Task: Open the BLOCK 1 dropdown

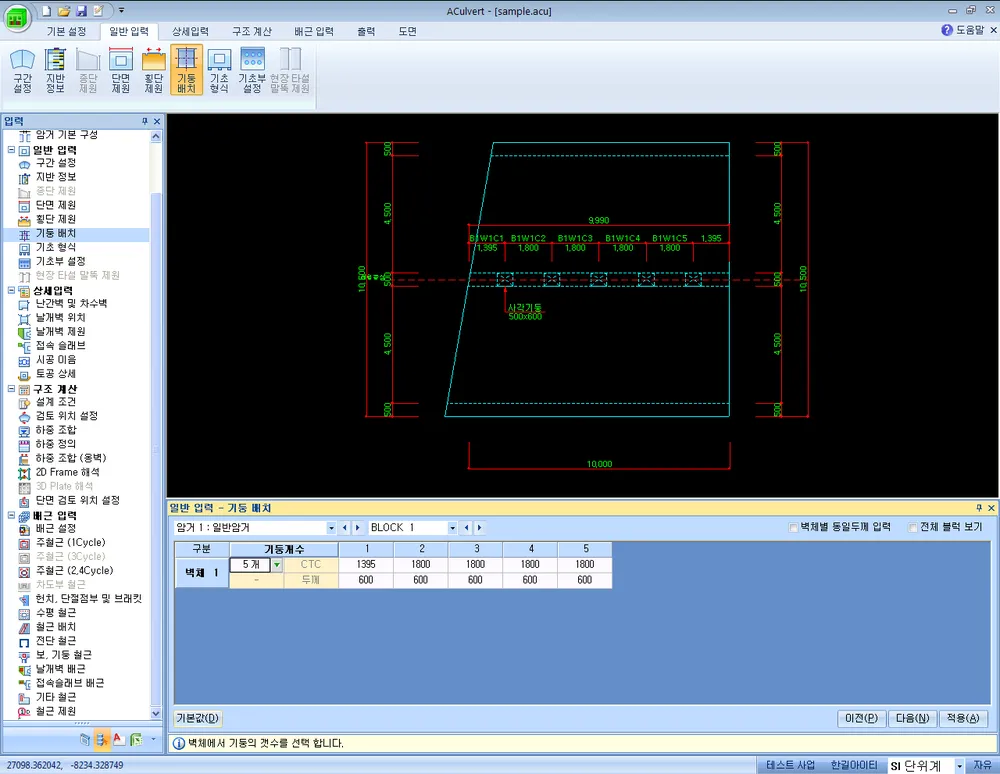Action: pos(452,528)
